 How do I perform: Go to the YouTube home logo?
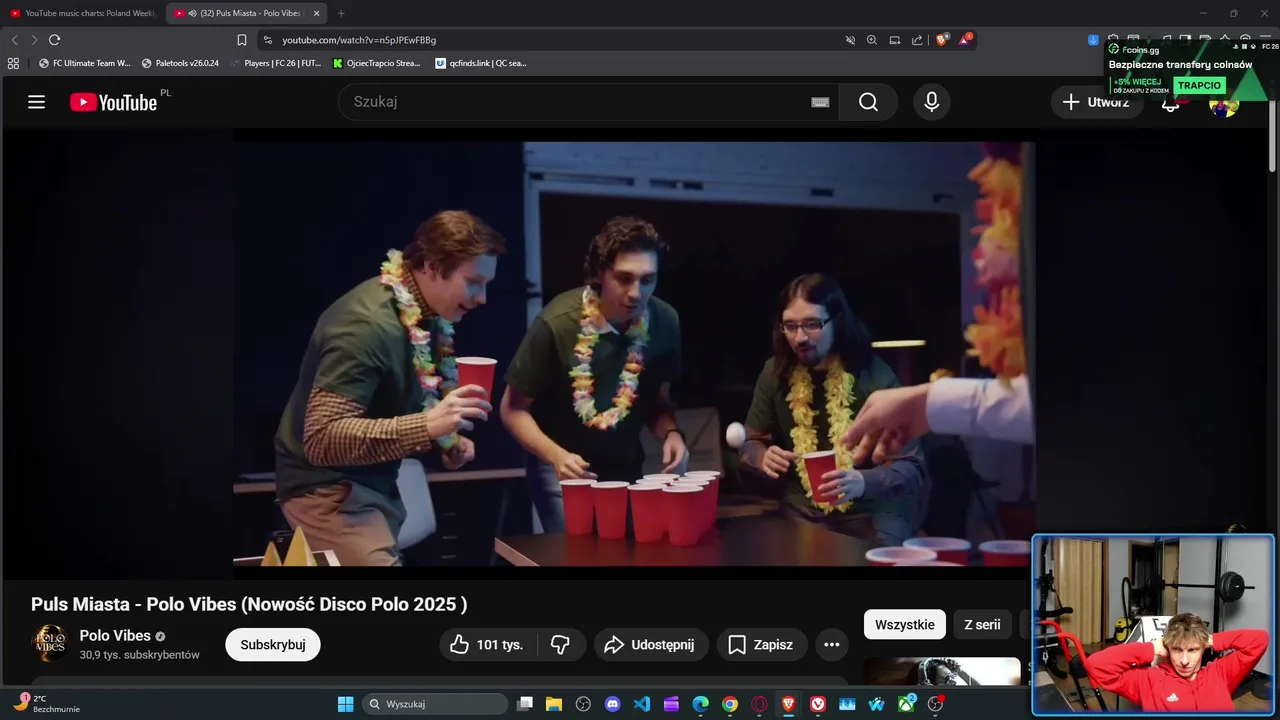coord(114,102)
